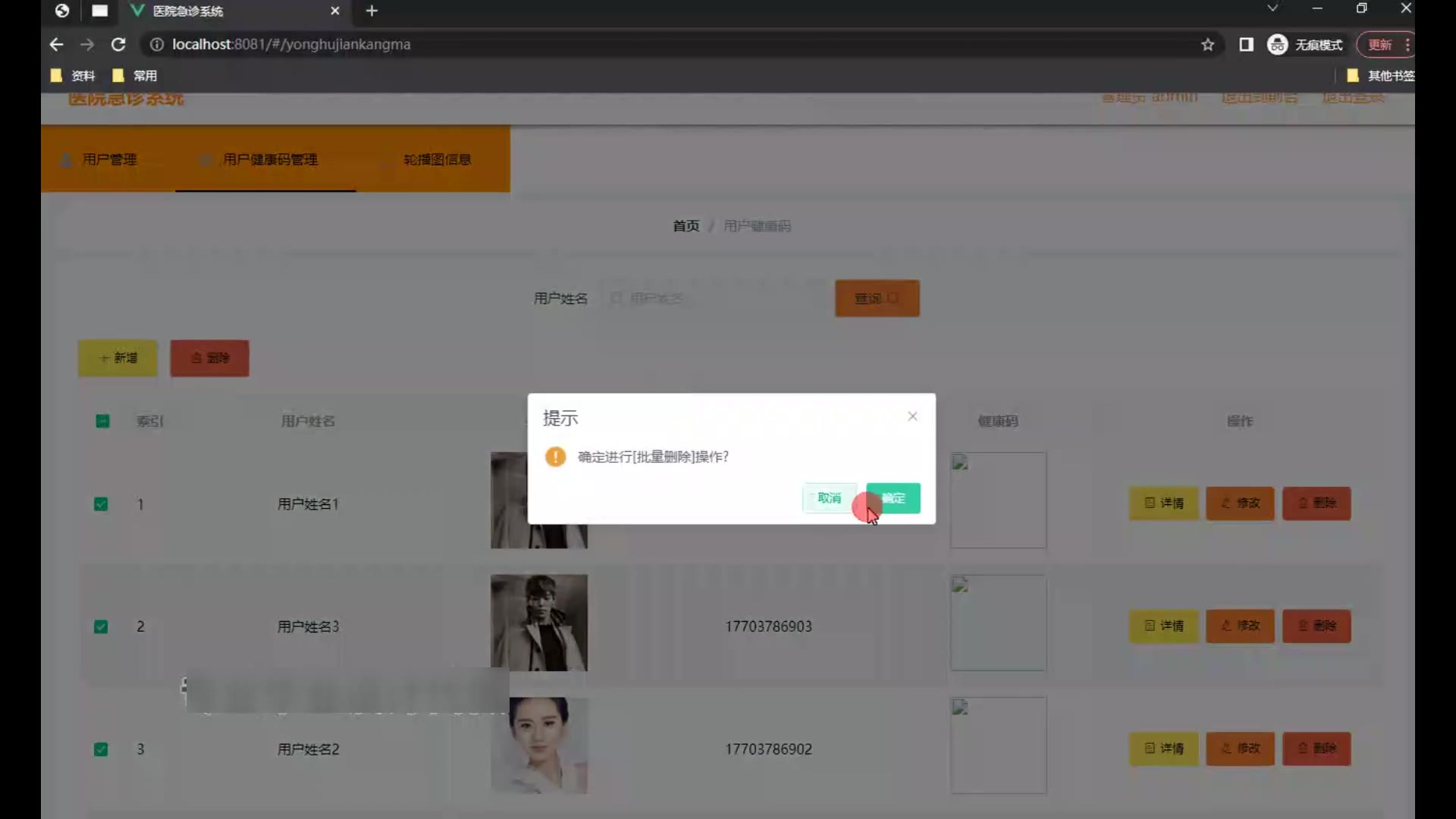
Task: Switch to 用户管理 menu tab
Action: [109, 159]
